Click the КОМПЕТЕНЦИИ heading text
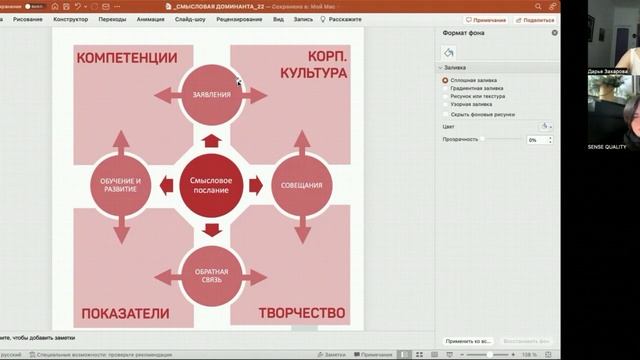This screenshot has height=360, width=640. pos(127,58)
